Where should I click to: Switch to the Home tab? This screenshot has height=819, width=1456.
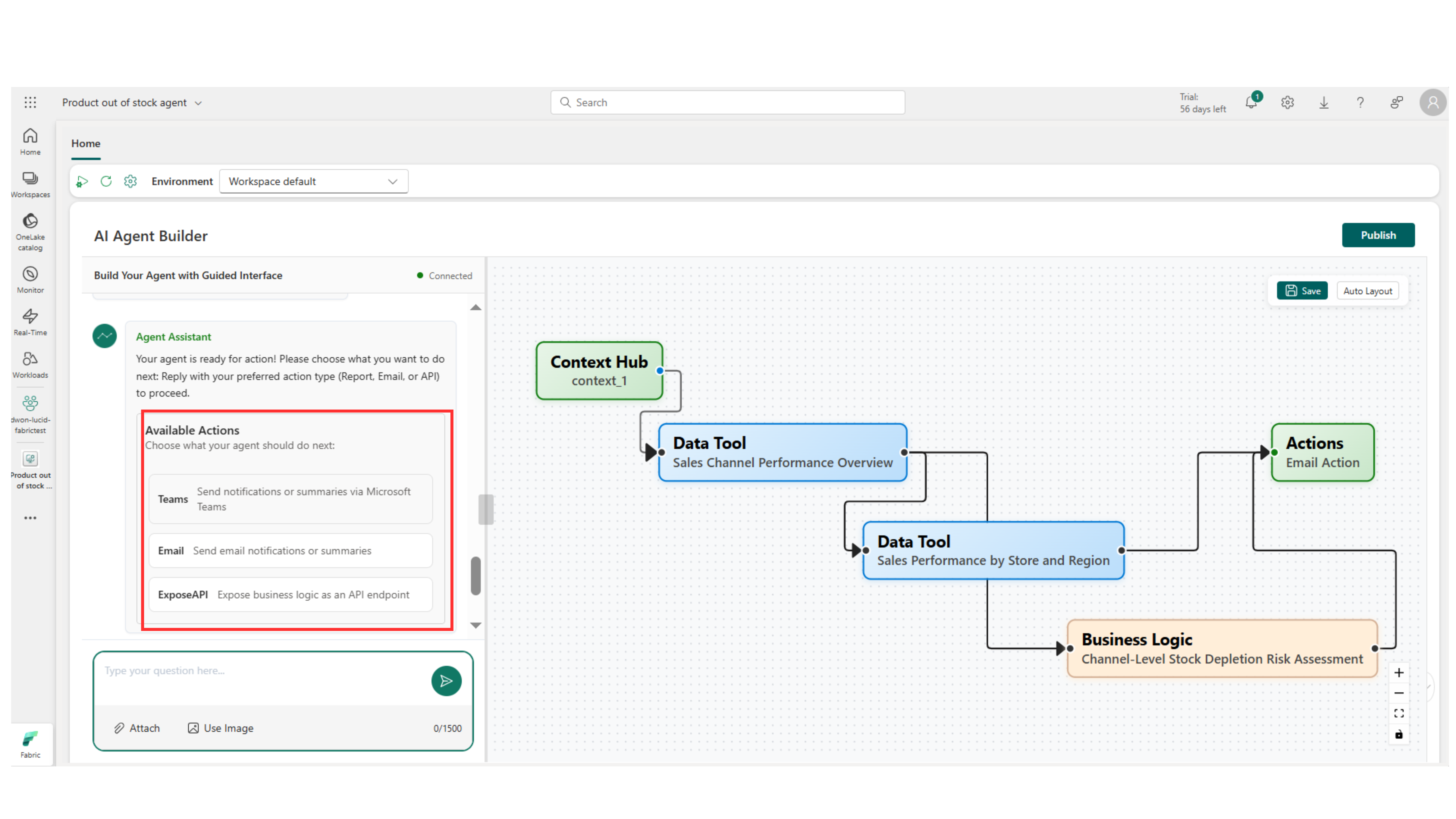click(x=85, y=144)
